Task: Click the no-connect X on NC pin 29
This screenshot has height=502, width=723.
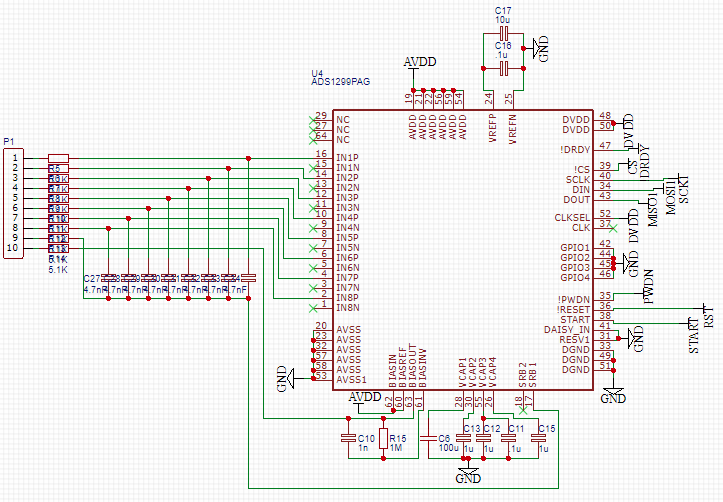Action: [x=313, y=120]
